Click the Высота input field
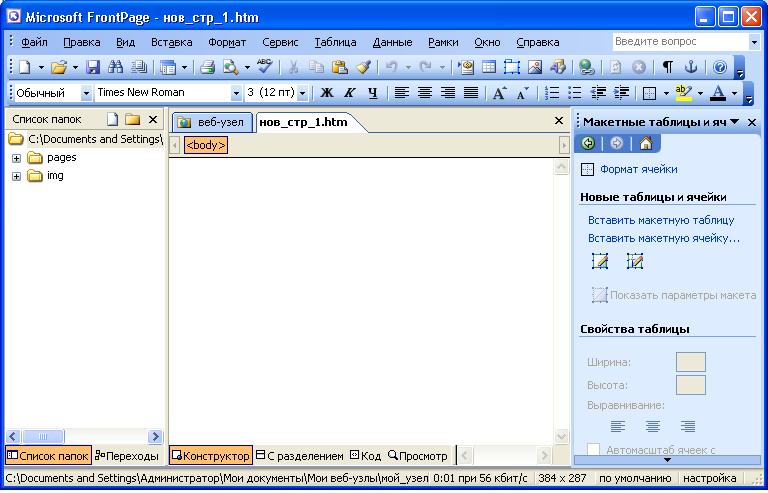The width and height of the screenshot is (768, 493). point(691,385)
